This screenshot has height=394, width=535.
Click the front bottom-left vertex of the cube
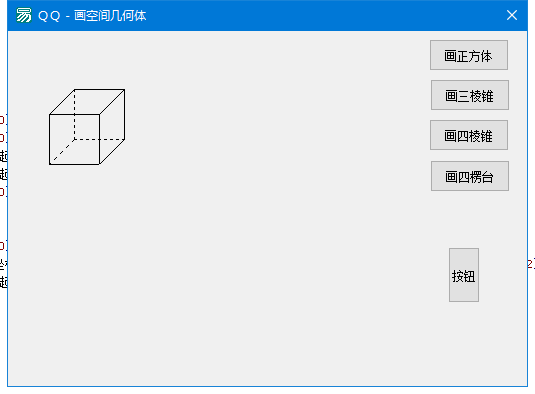click(x=49, y=164)
